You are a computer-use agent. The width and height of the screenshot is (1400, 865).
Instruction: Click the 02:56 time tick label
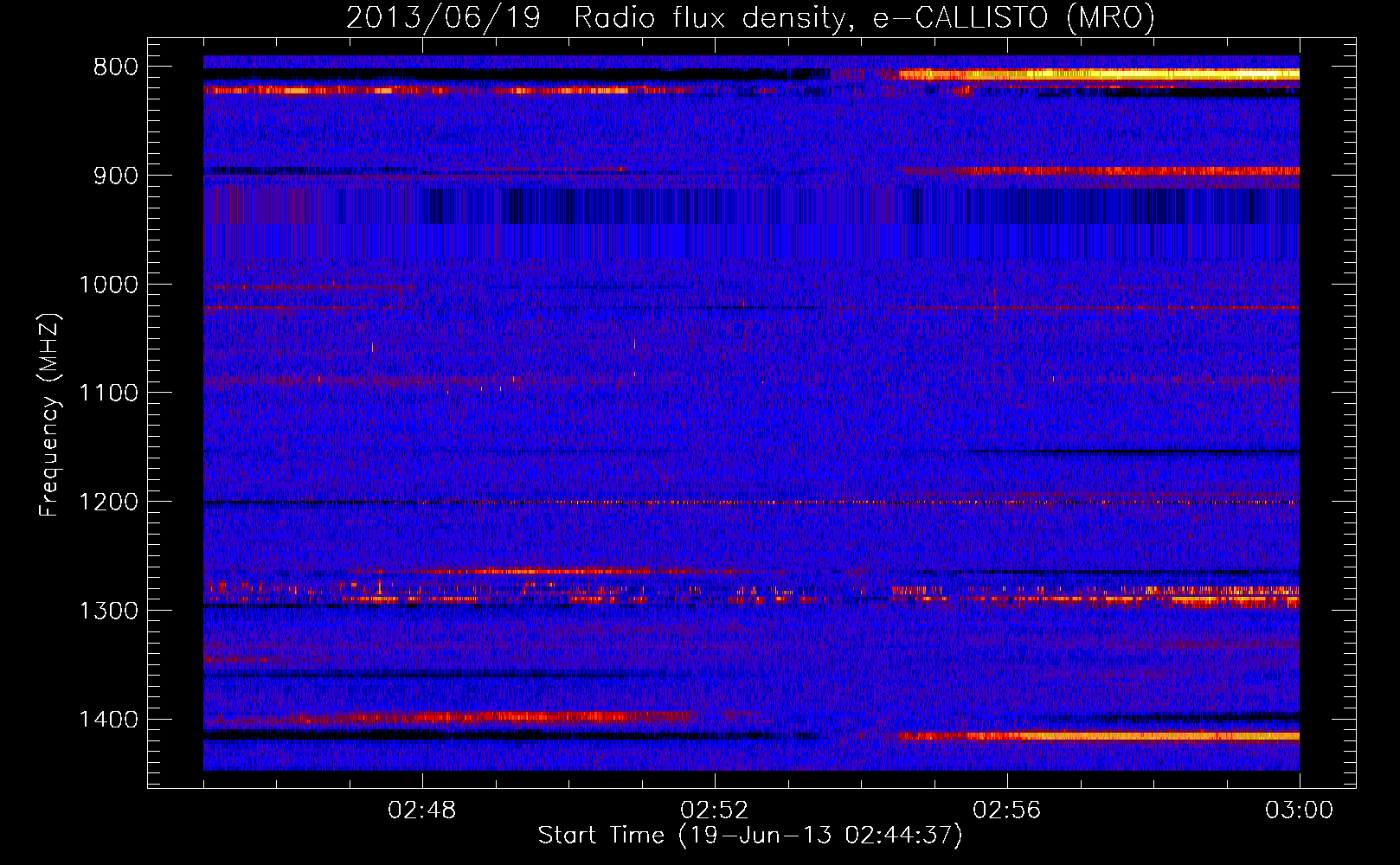pos(1007,811)
